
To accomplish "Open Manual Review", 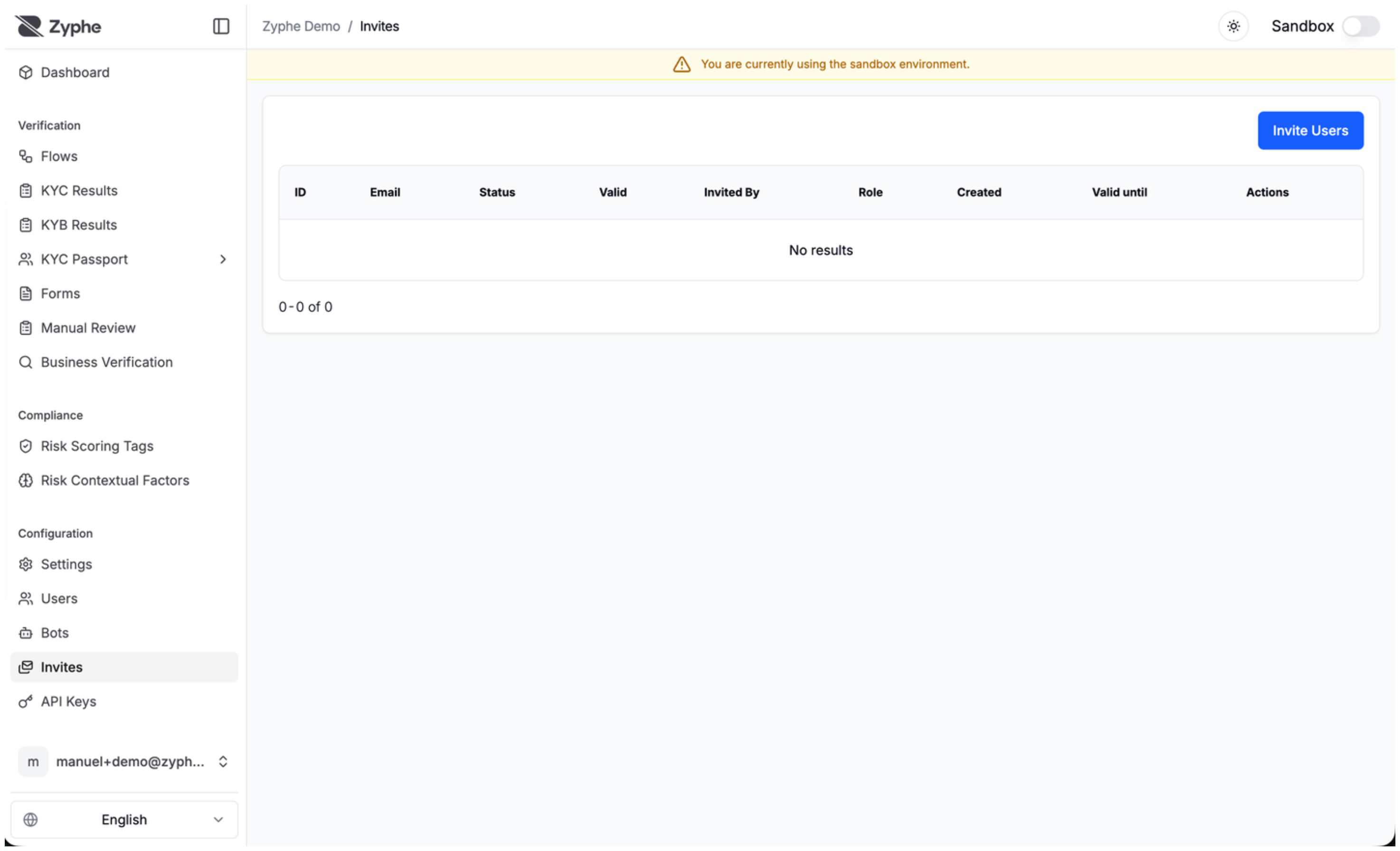I will click(124, 328).
